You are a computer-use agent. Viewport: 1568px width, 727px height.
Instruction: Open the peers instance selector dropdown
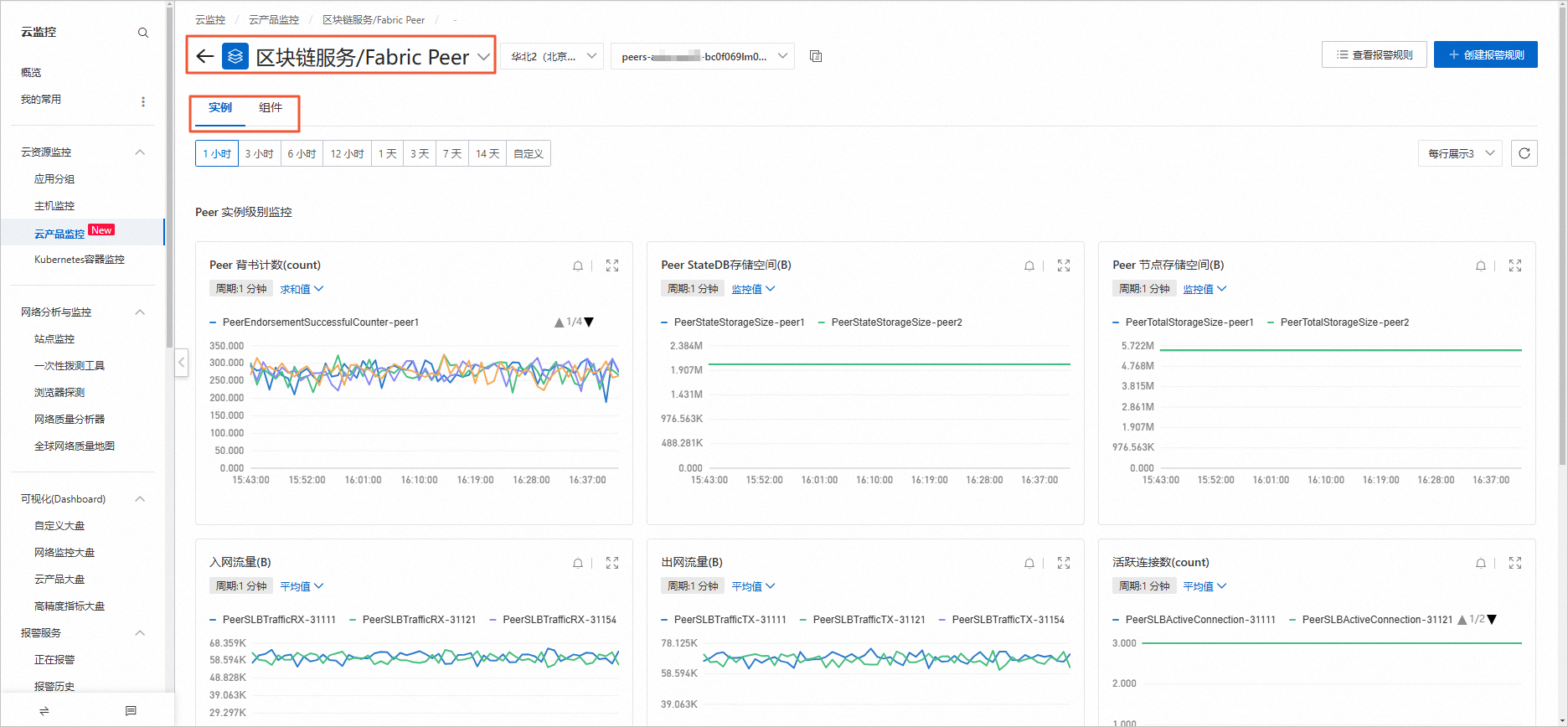tap(703, 56)
